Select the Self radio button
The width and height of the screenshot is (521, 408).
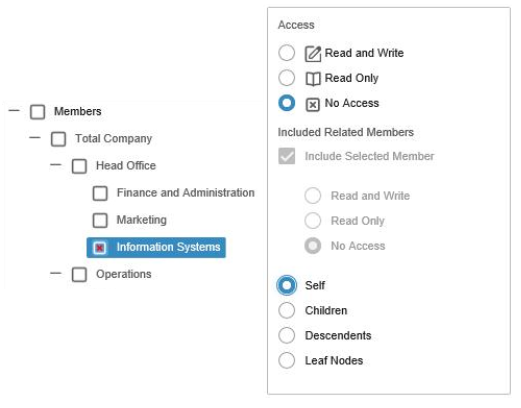287,285
